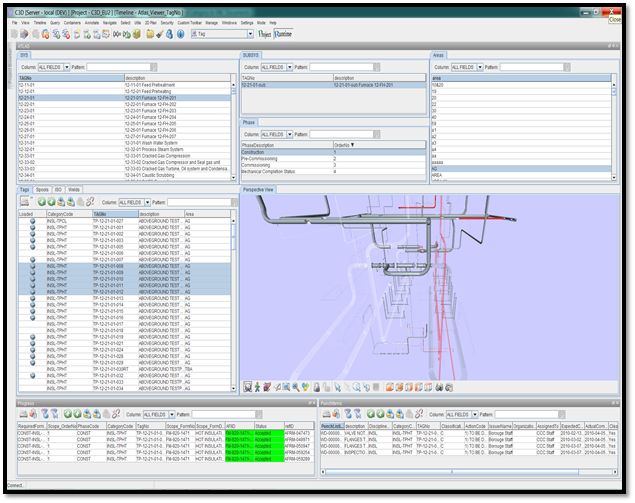Toggle Loaded indicator for TP-12-21-01-003 row
Viewport: 635px width, 503px height.
click(x=32, y=241)
